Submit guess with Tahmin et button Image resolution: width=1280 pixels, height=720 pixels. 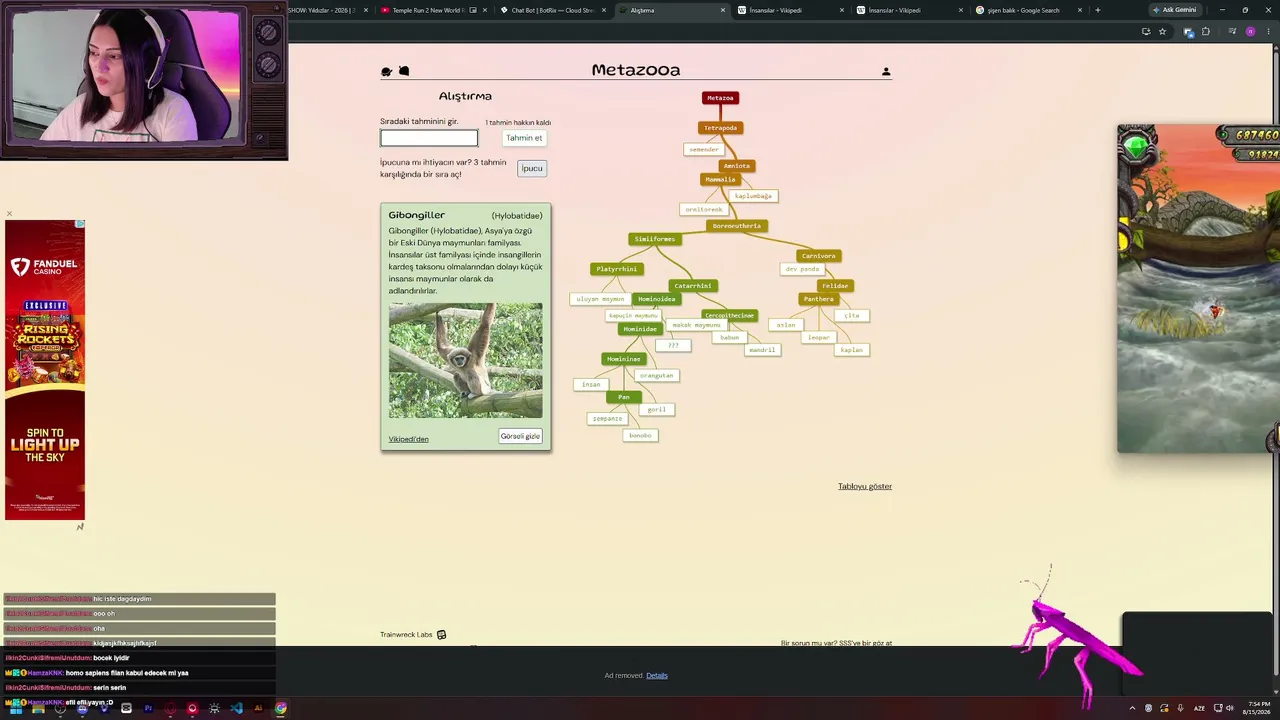pyautogui.click(x=524, y=138)
